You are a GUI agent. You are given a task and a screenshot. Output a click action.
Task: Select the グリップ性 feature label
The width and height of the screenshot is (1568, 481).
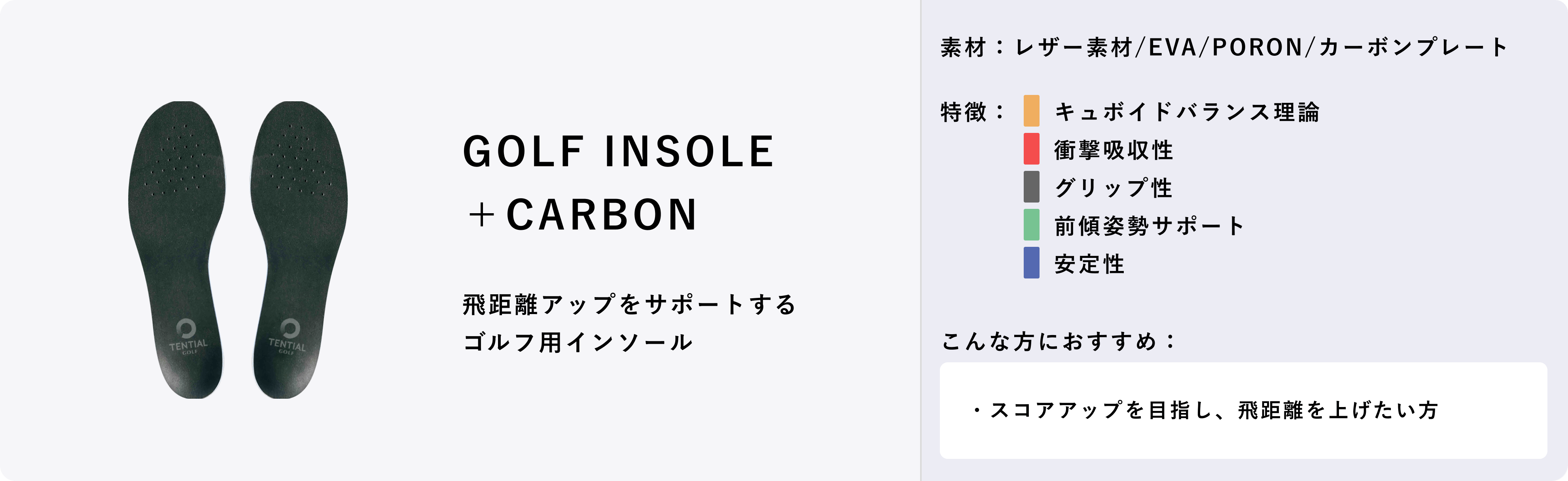(1114, 188)
